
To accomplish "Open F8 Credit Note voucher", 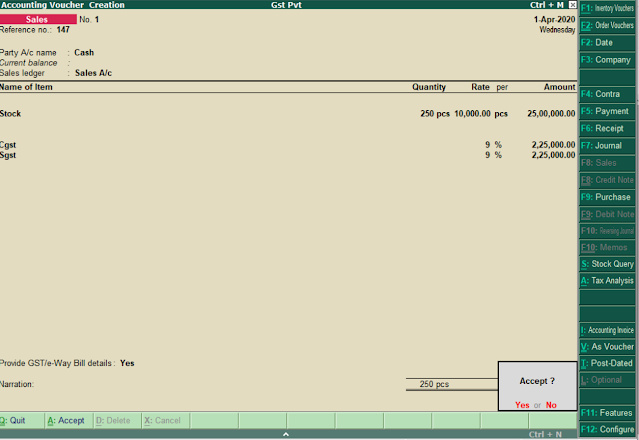I will tap(607, 180).
